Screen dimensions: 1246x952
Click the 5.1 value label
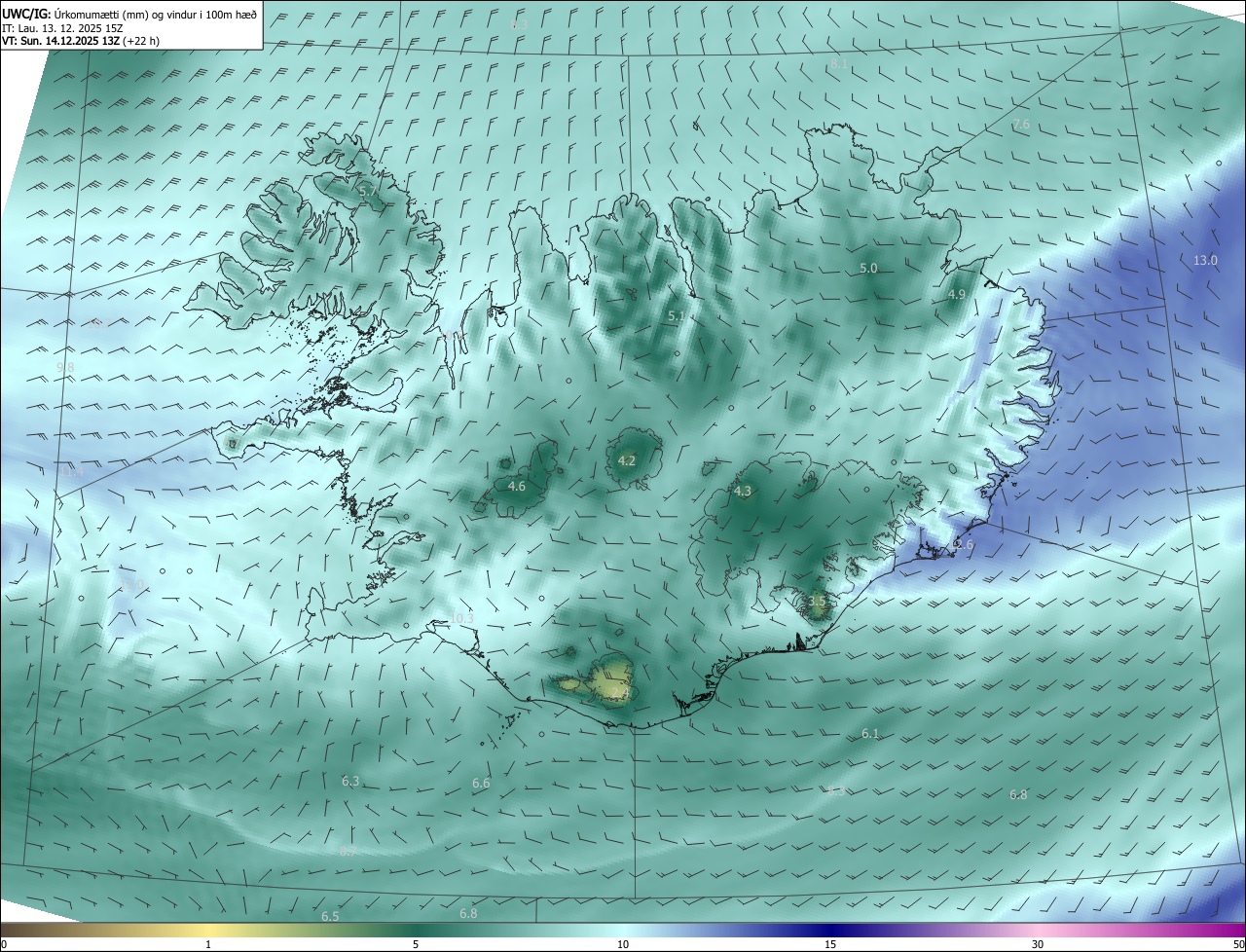pos(677,316)
